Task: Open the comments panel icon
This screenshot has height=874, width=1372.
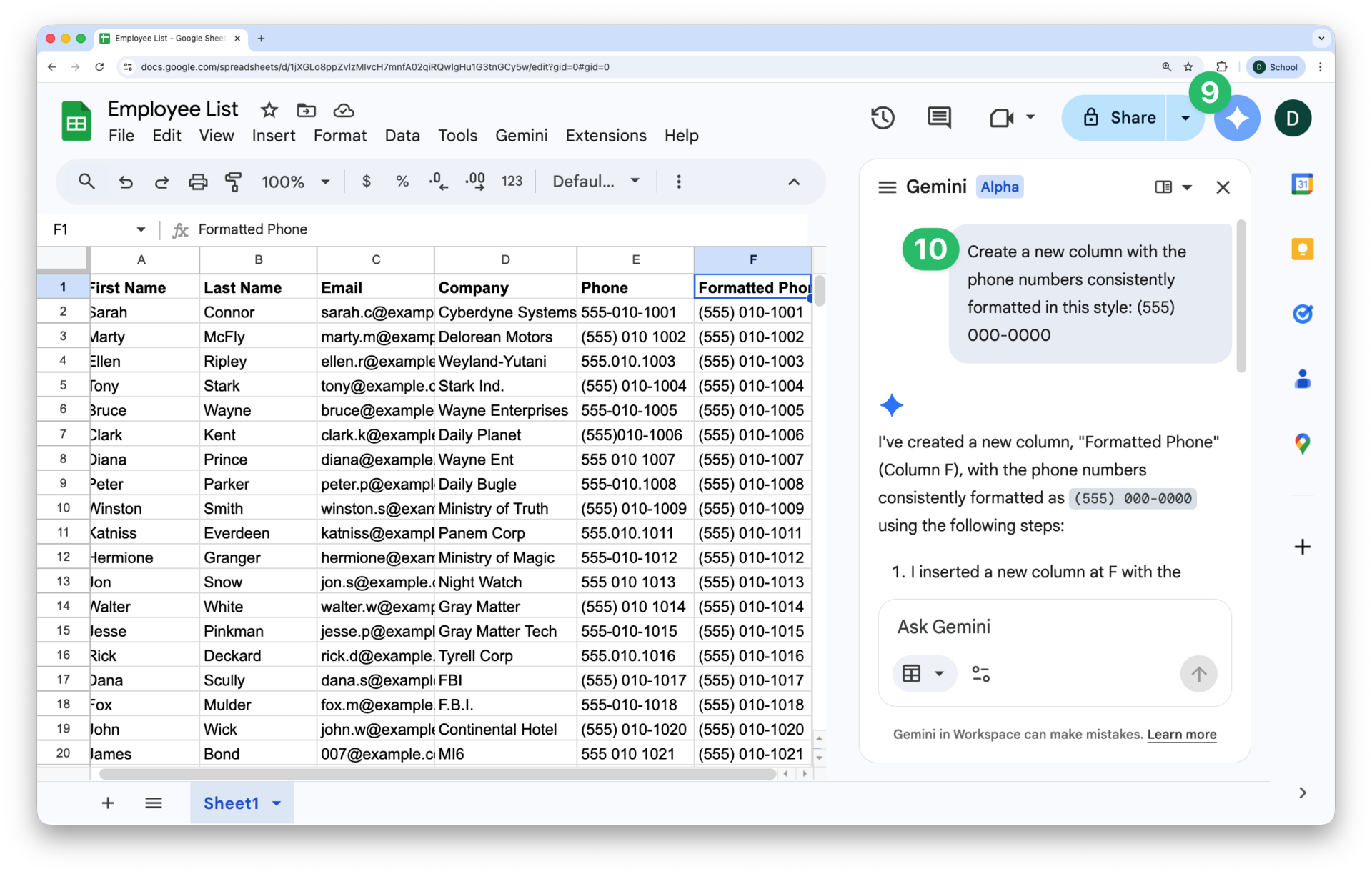Action: pyautogui.click(x=939, y=117)
